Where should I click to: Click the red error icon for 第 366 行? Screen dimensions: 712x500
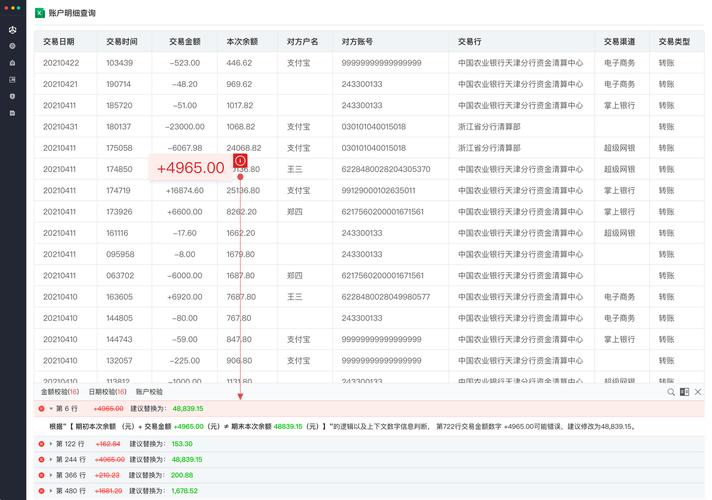41,475
